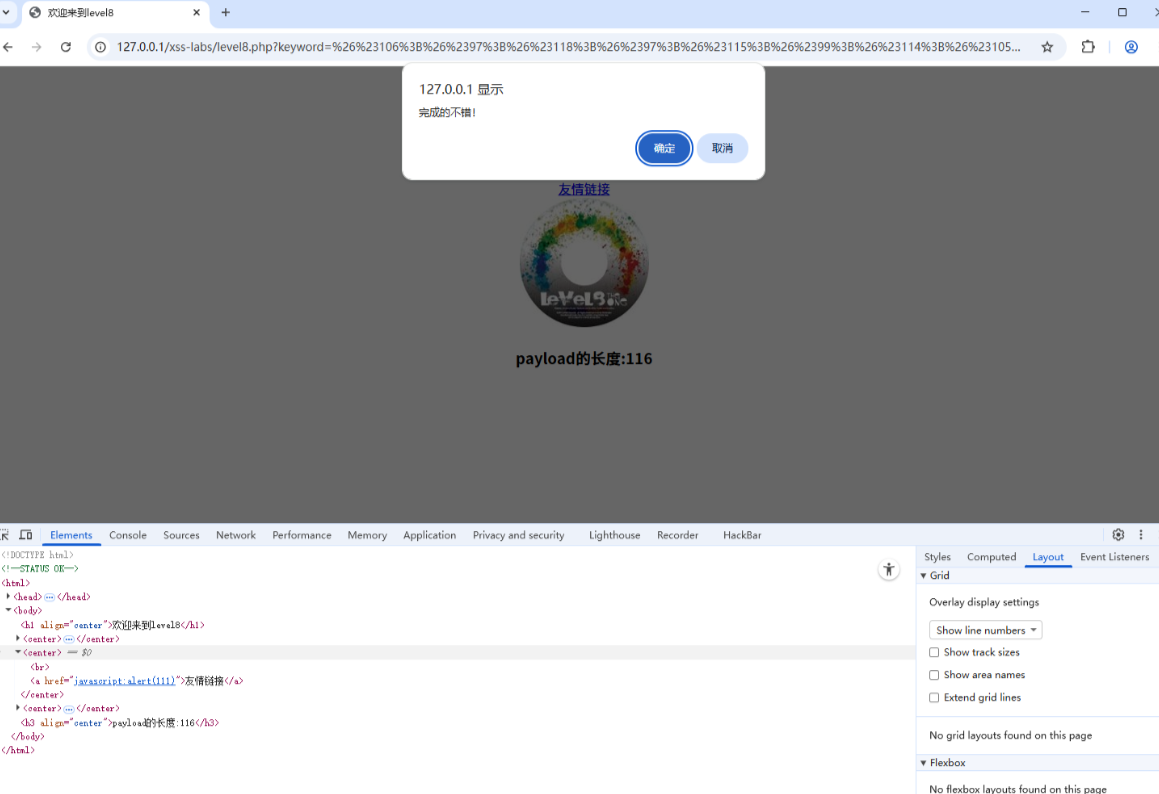
Task: Open the Recorder tab
Action: pos(677,535)
